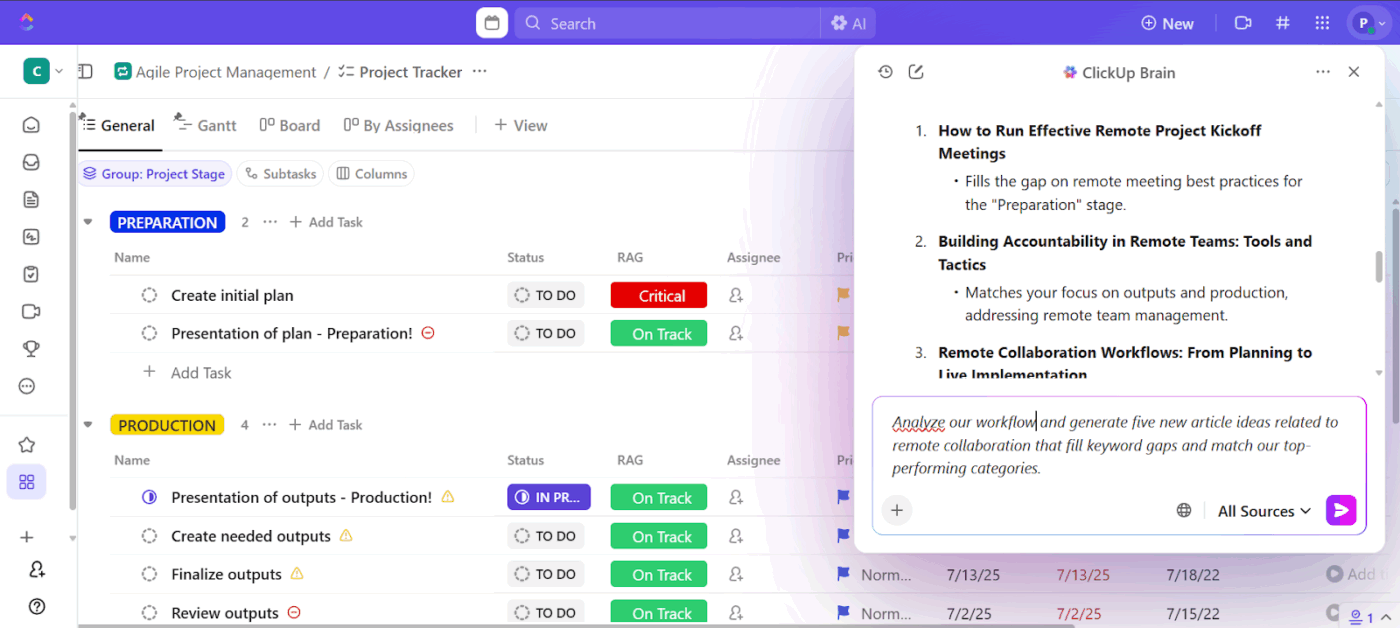Click the New button in the top bar

click(x=1167, y=22)
